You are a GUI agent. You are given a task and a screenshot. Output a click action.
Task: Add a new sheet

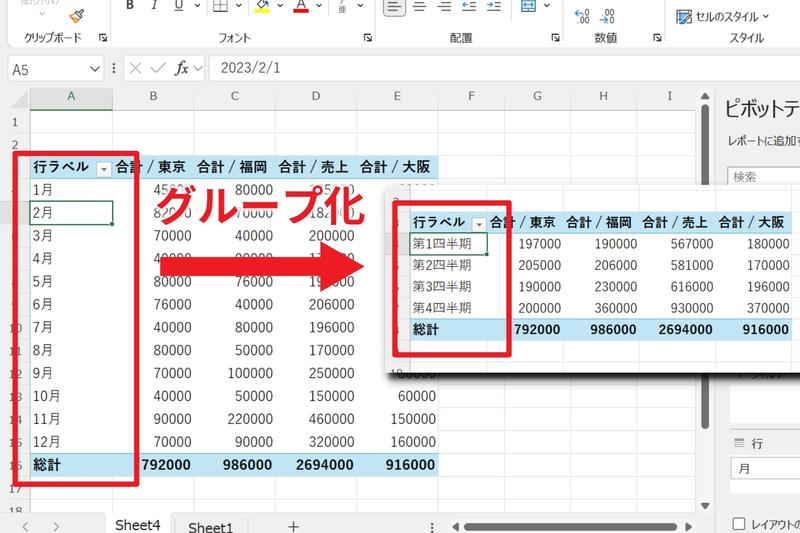point(293,526)
